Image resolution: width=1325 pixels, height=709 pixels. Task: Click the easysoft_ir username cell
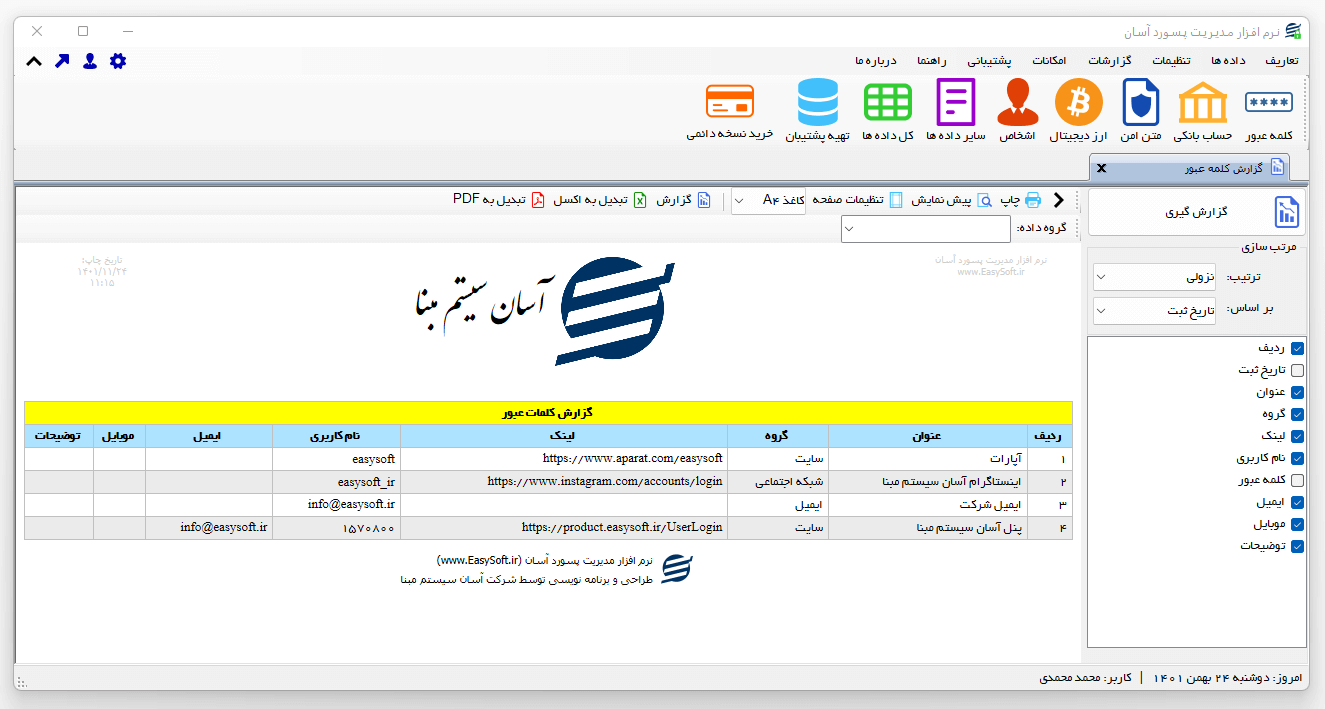click(x=337, y=482)
